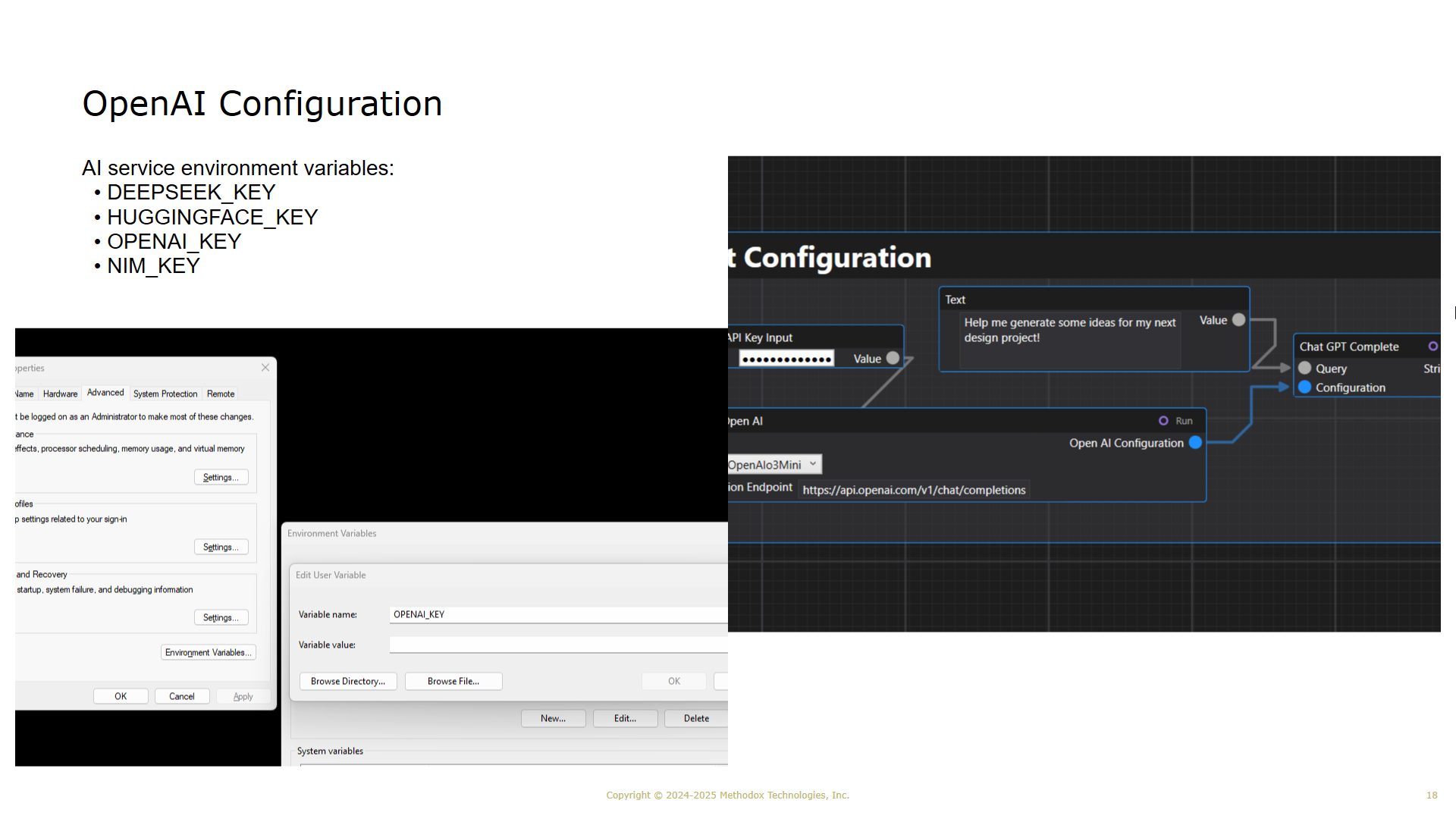This screenshot has width=1456, height=819.
Task: Click the HUGGINGFACE_KEY bullet text
Action: [x=212, y=218]
